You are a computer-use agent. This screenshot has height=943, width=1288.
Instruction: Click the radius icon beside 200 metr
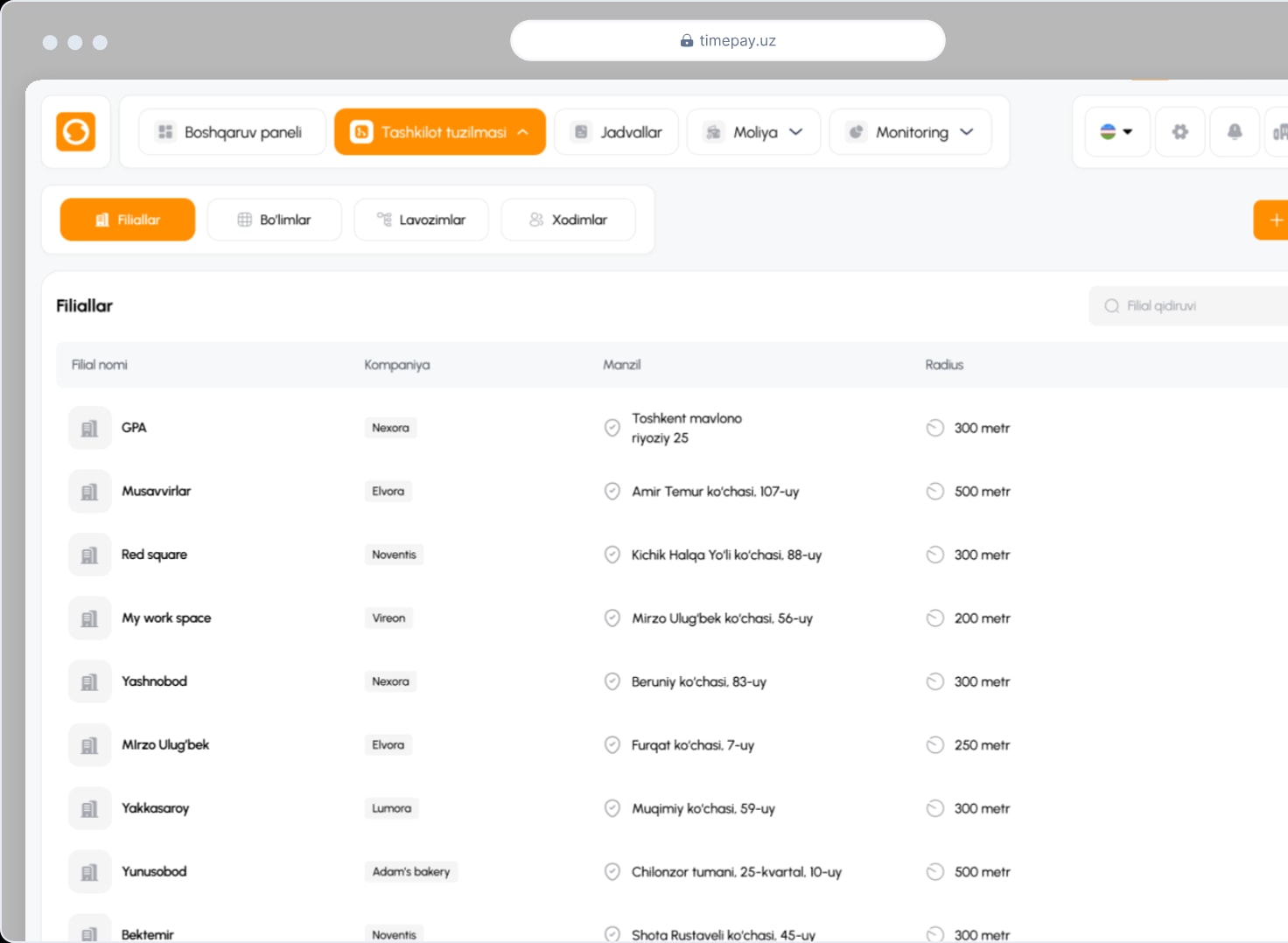click(x=935, y=618)
